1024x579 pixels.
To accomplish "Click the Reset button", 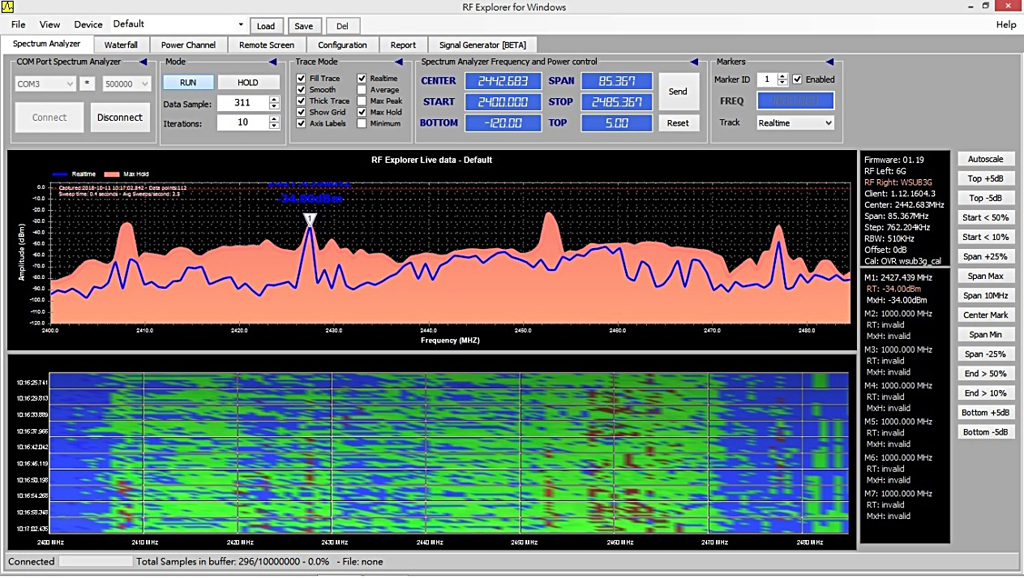I will point(678,123).
